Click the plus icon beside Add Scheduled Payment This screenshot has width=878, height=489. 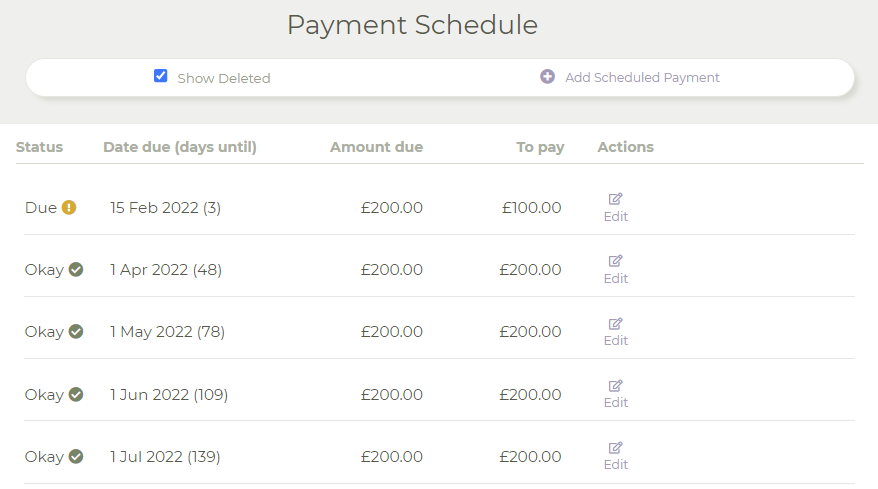click(547, 77)
